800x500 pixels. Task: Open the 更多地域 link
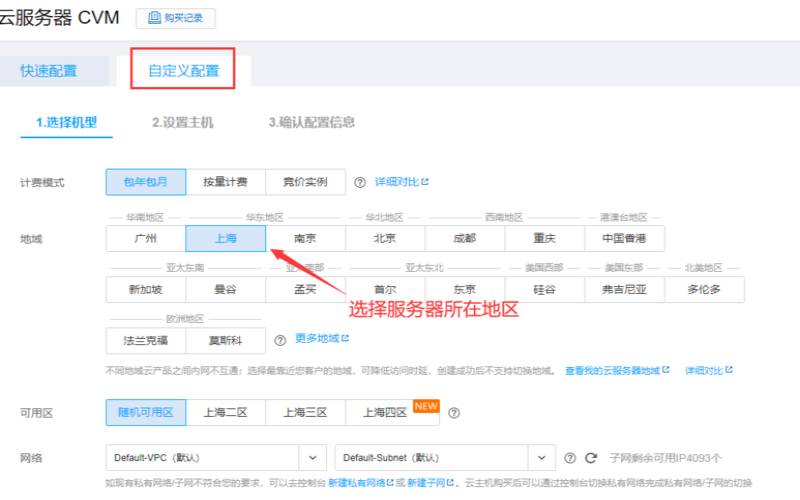coord(319,340)
